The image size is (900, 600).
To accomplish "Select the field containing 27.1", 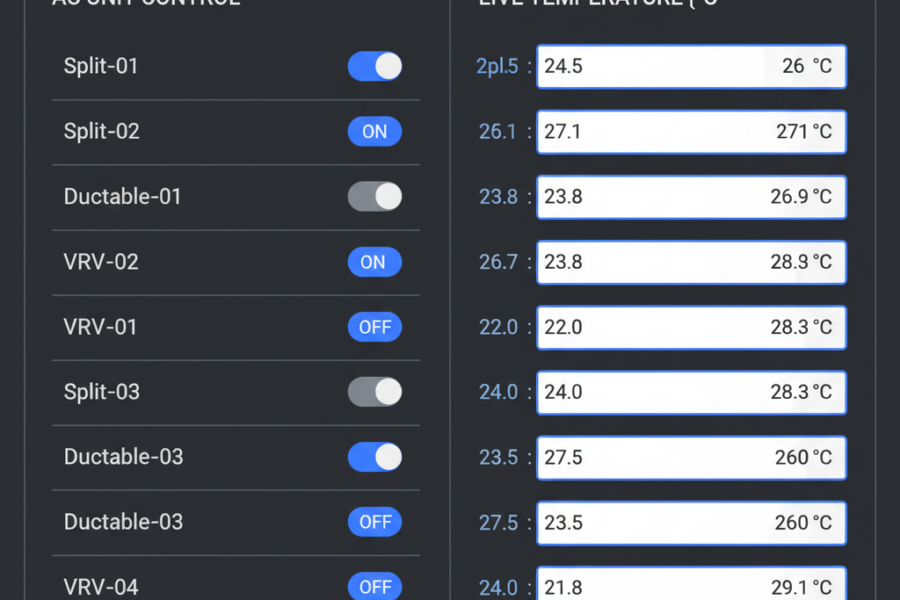I will pos(691,131).
